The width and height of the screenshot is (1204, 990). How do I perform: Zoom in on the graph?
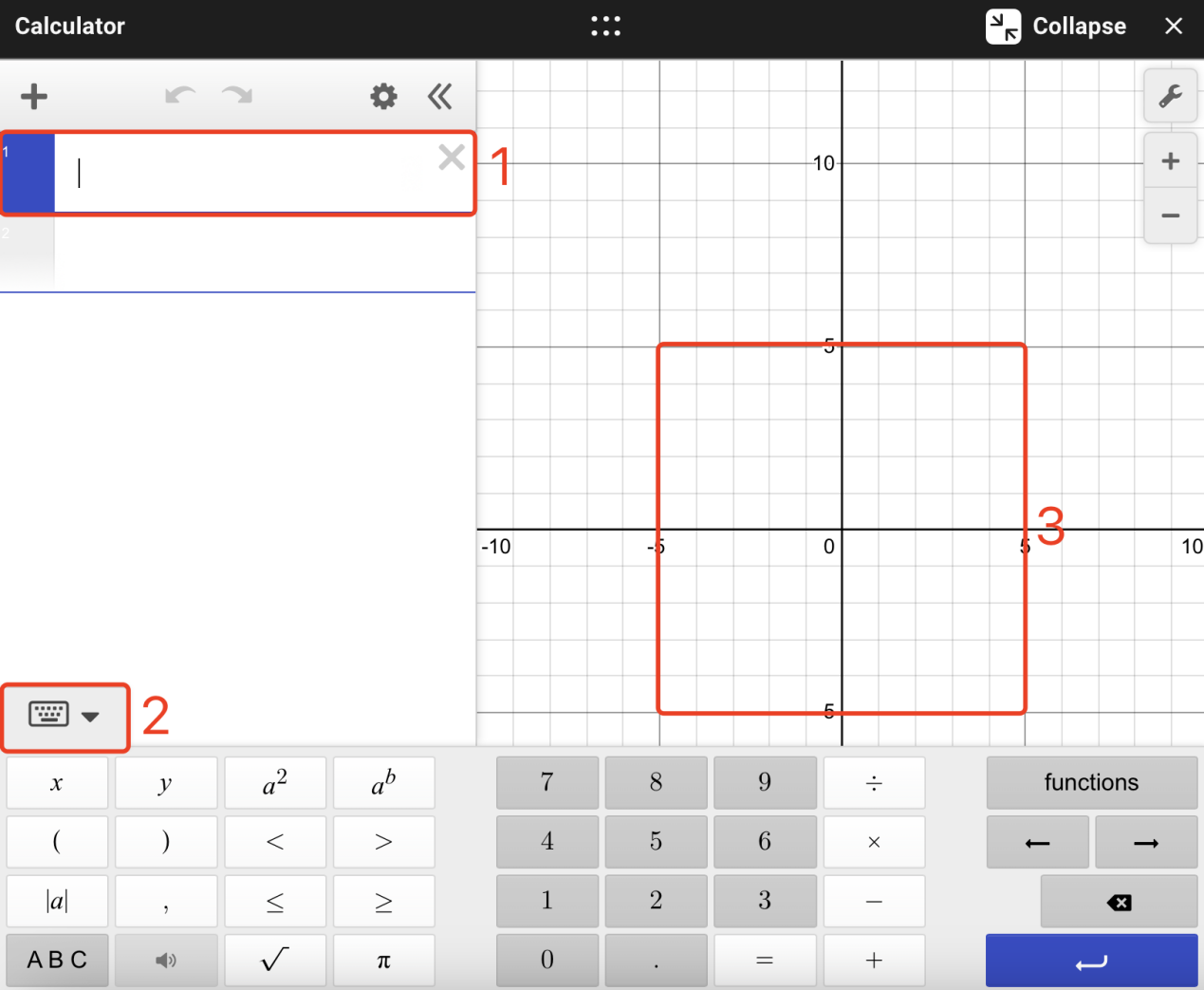(x=1170, y=161)
